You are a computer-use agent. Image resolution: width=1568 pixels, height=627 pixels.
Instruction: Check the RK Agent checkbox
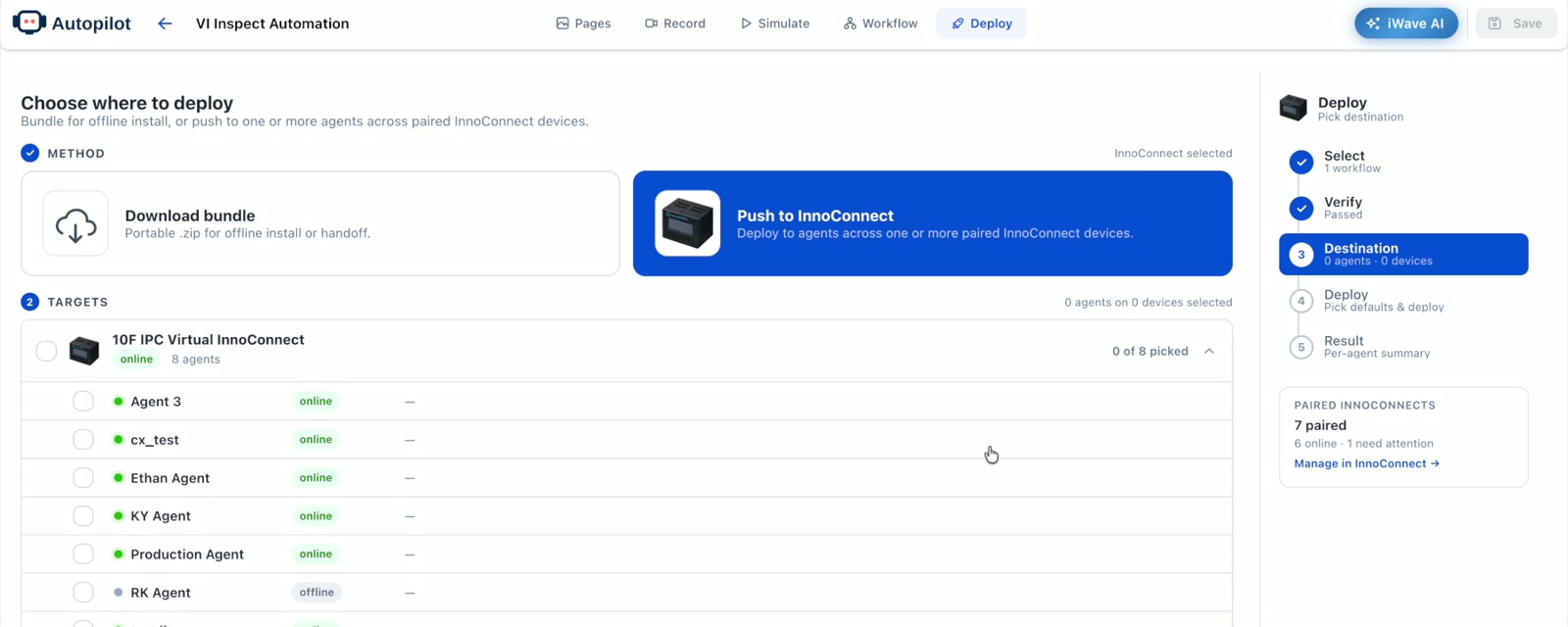click(x=83, y=593)
